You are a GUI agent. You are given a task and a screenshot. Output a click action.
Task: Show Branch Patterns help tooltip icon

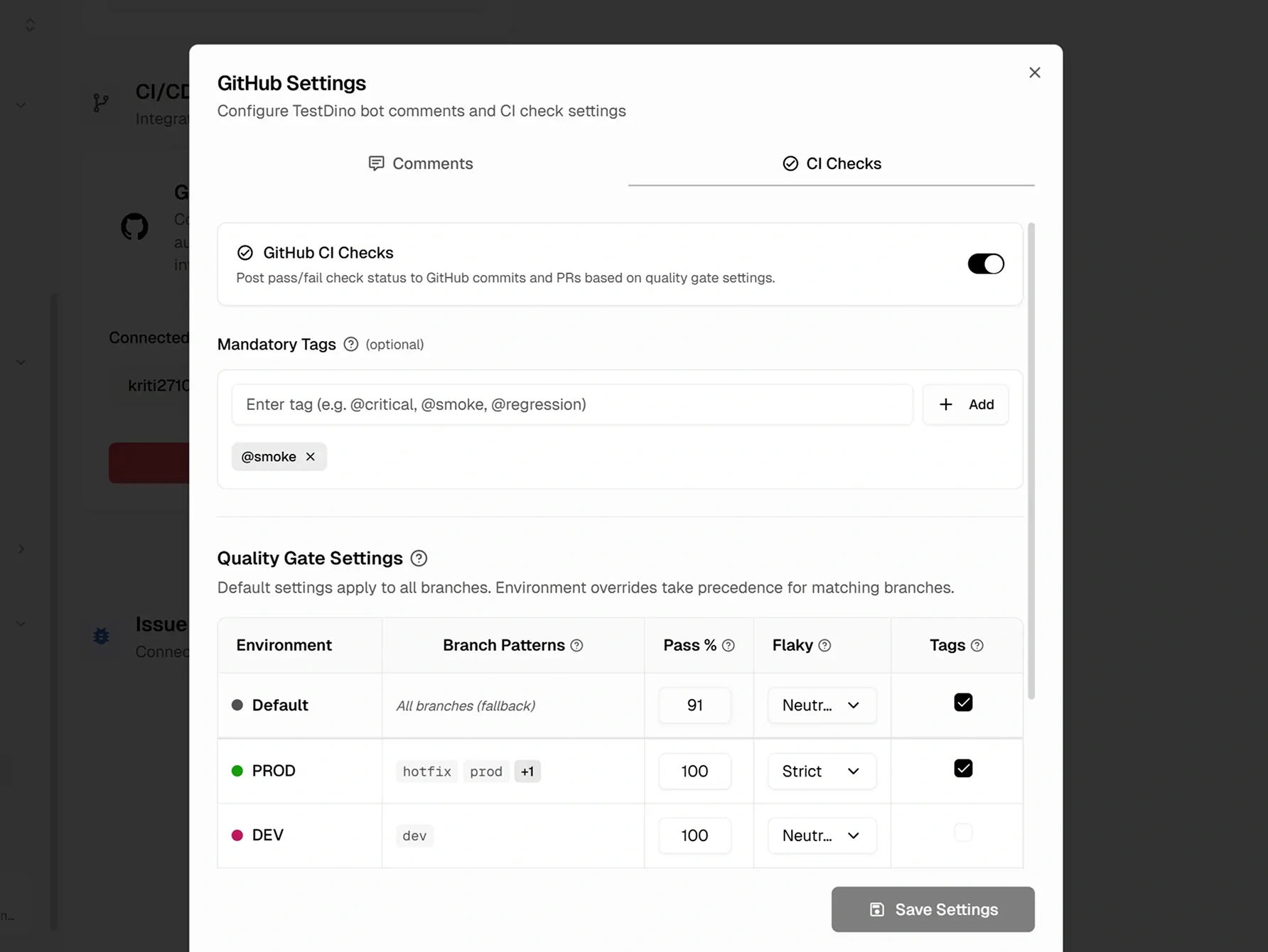(576, 646)
